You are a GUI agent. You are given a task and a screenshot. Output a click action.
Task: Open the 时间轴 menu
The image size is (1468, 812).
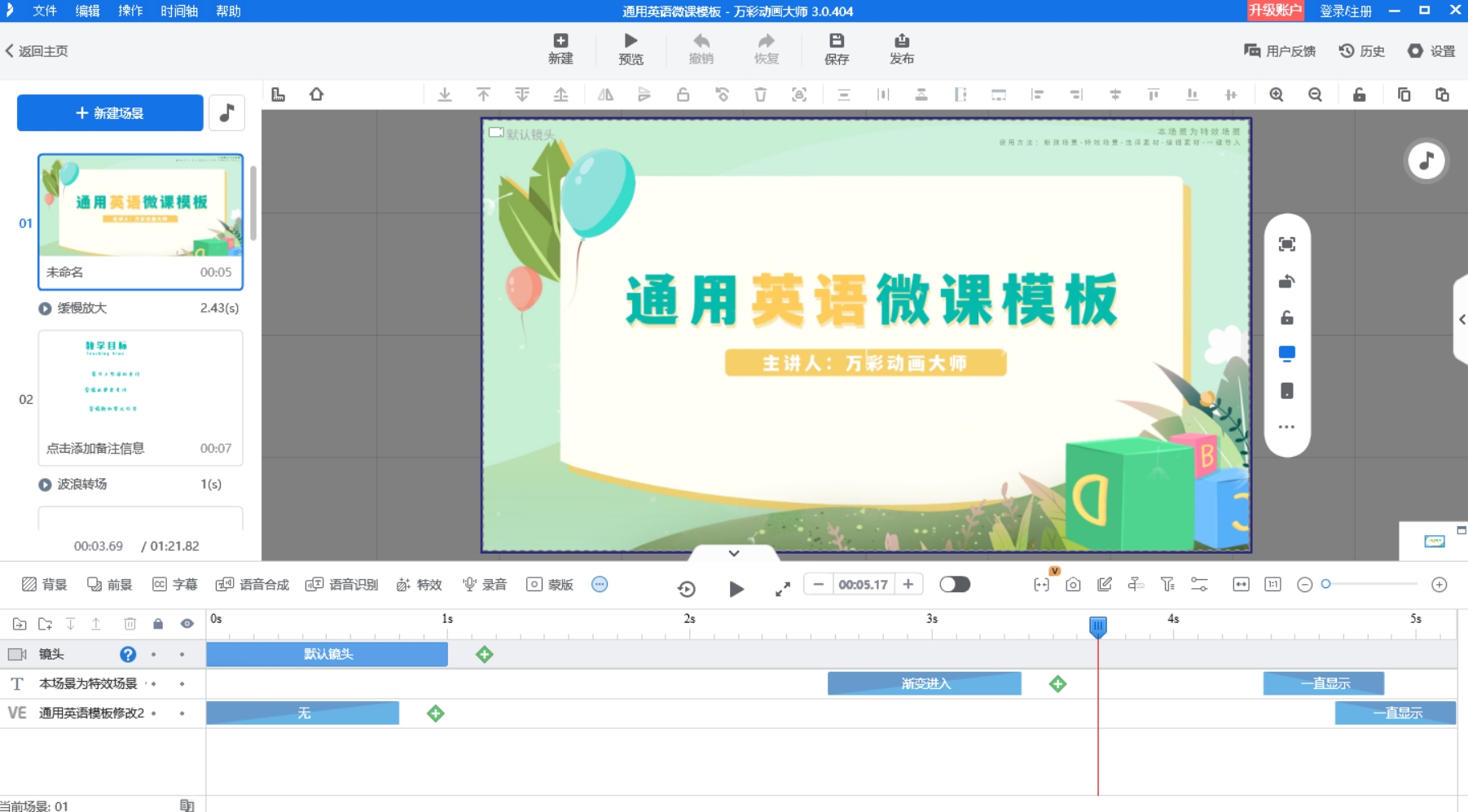pos(179,11)
